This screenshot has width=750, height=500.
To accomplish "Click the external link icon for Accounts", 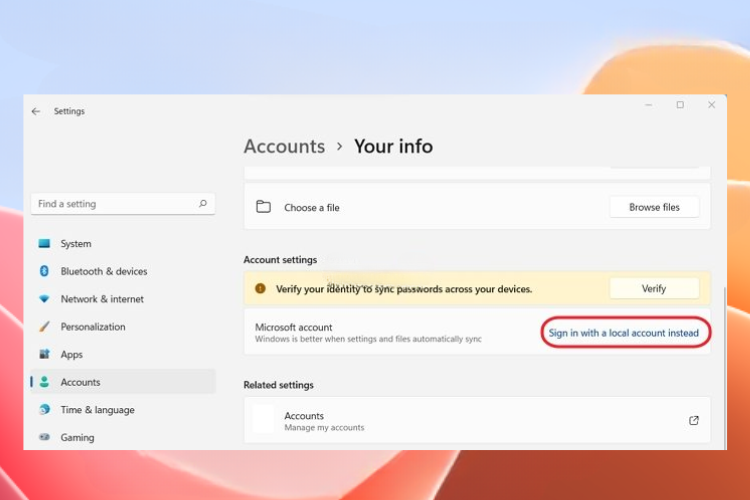I will point(694,420).
